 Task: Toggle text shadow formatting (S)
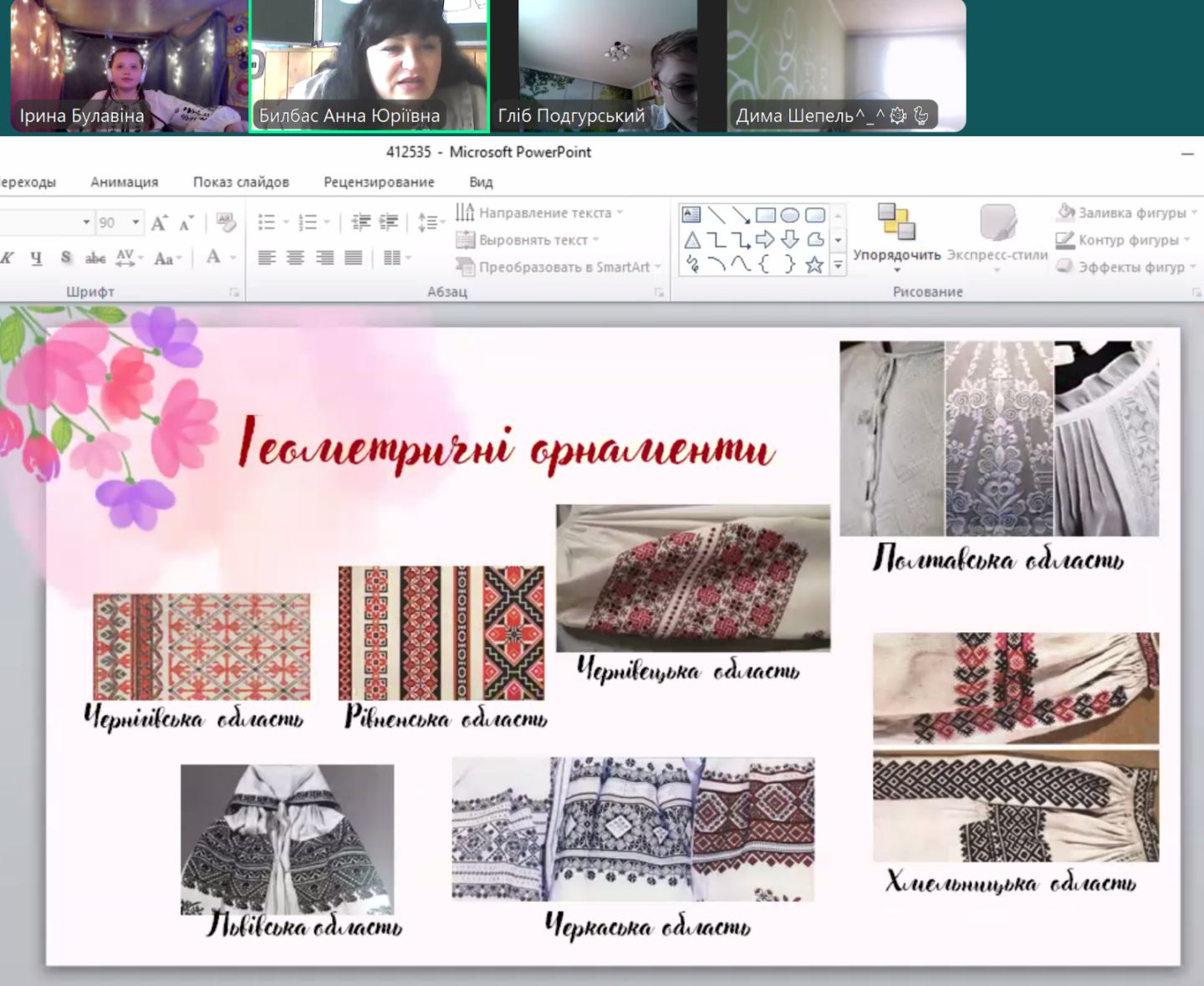[65, 258]
